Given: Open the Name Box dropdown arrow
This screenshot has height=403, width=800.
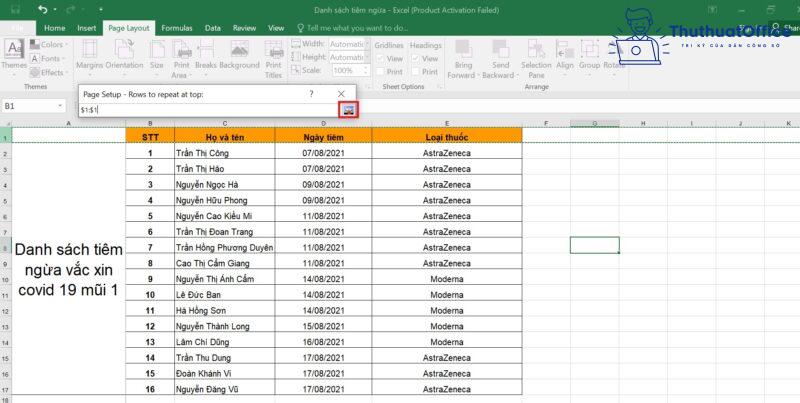Looking at the screenshot, I should (60, 106).
